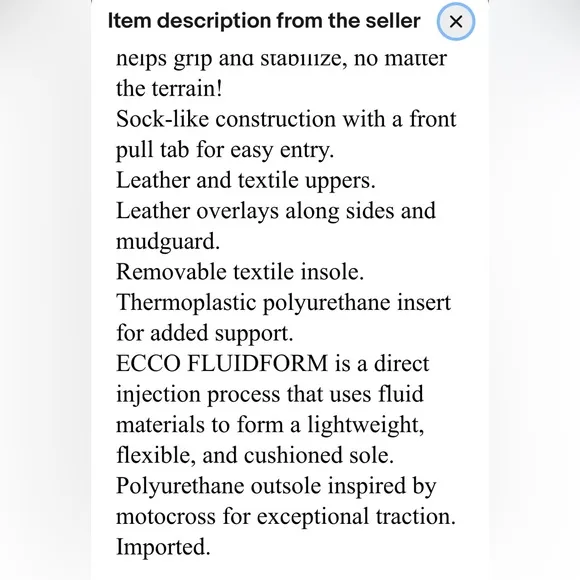Click 'flexible, and cushioned sole.' text
Viewport: 580px width, 580px height.
(255, 455)
